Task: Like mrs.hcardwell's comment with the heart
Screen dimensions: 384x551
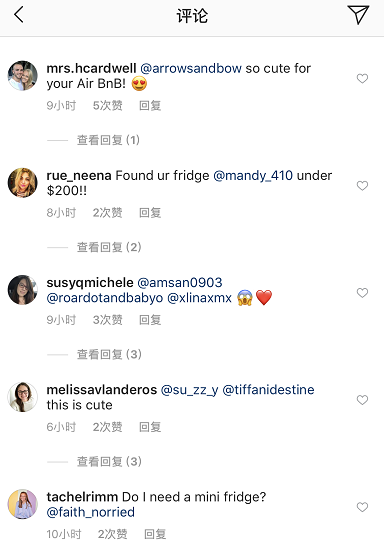Action: pos(362,78)
